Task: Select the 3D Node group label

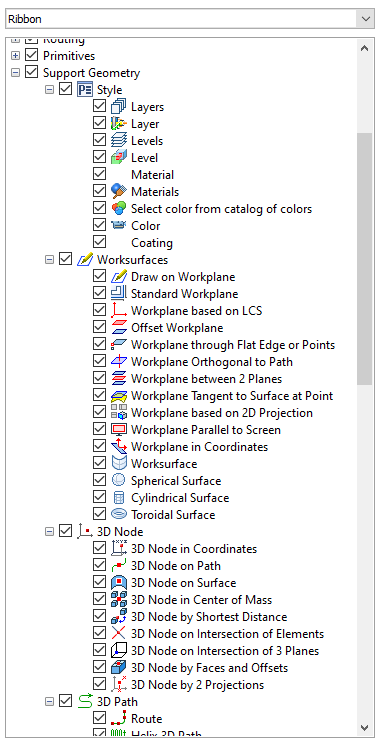Action: (x=120, y=532)
